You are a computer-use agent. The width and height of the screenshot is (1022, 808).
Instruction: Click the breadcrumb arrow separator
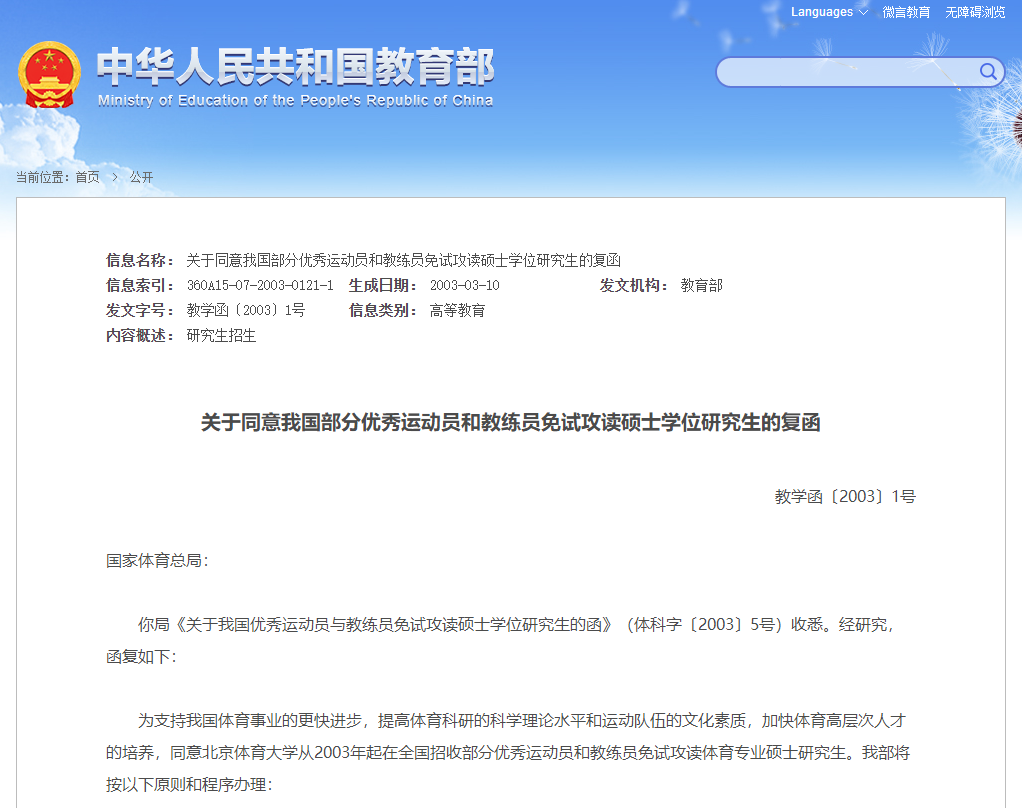(115, 177)
